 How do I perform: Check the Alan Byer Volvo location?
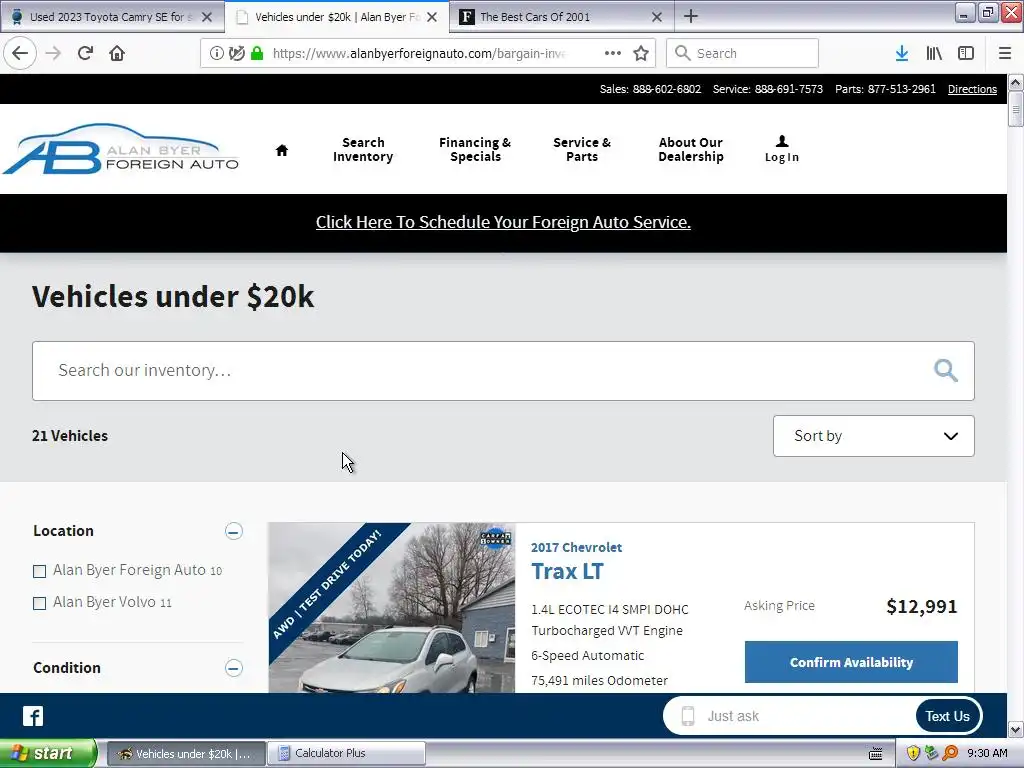tap(40, 603)
